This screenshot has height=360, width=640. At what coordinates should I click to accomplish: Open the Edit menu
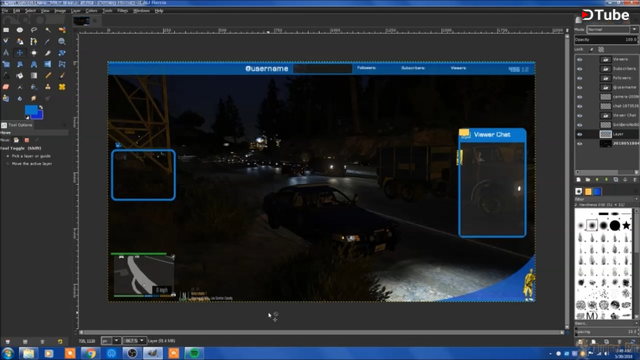17,11
